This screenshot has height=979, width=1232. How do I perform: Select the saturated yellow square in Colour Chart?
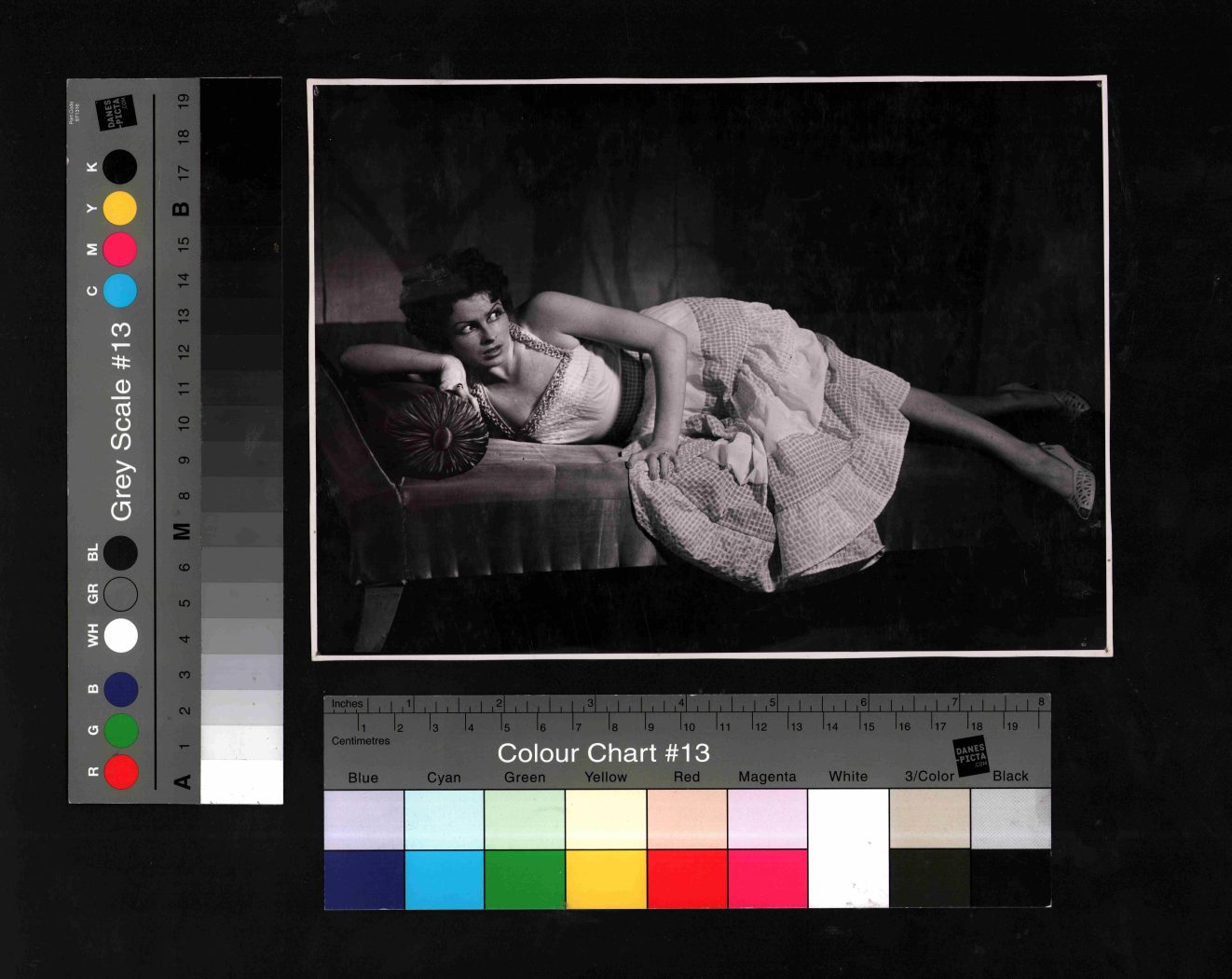coord(606,879)
